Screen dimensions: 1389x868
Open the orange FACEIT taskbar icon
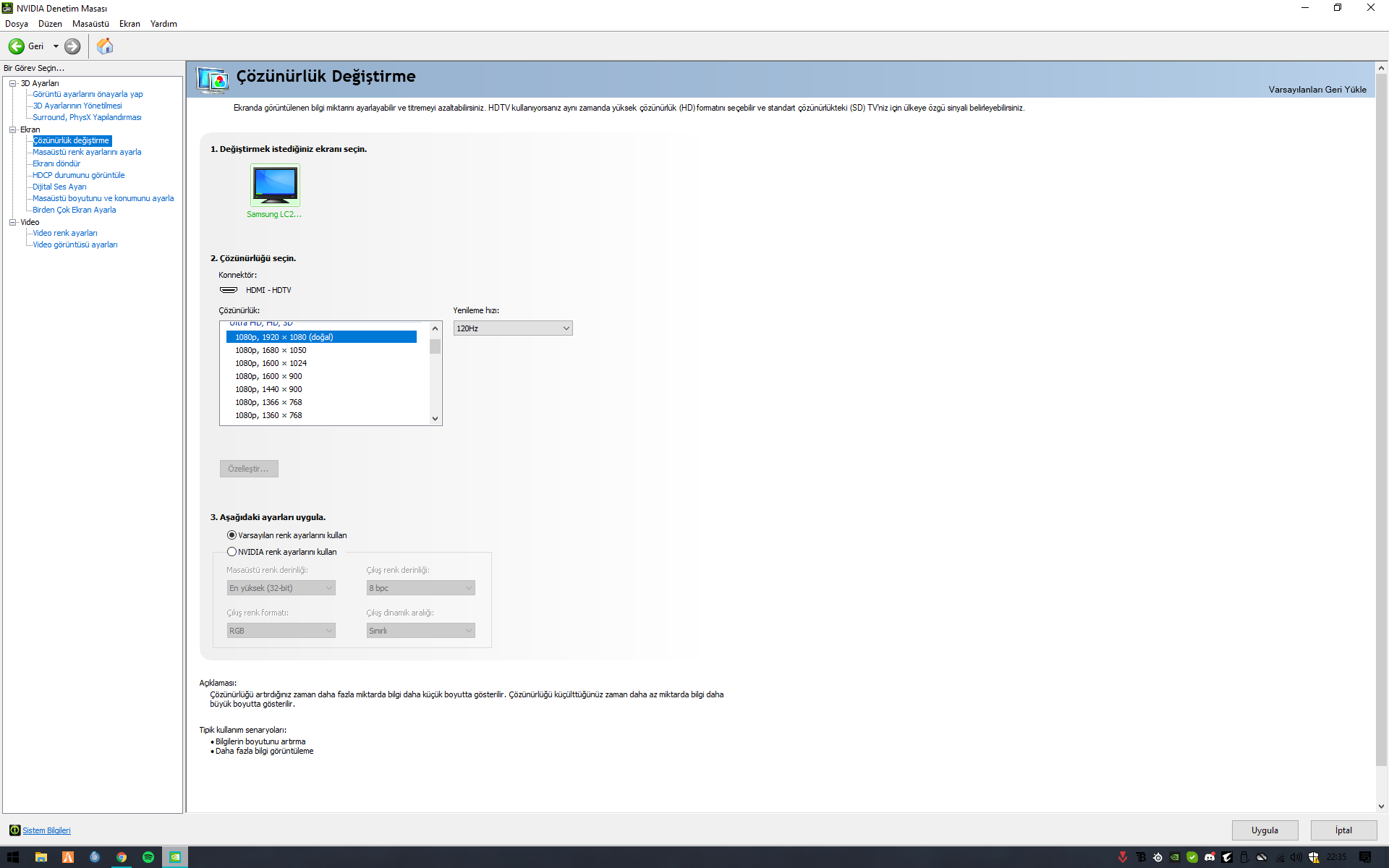[68, 857]
